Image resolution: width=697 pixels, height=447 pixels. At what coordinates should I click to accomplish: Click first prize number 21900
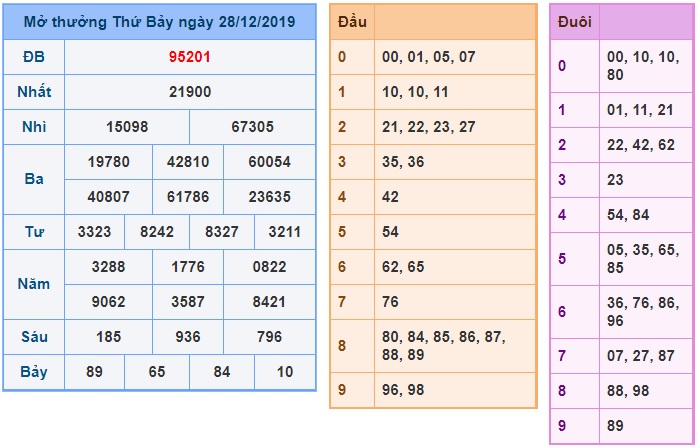tap(190, 92)
